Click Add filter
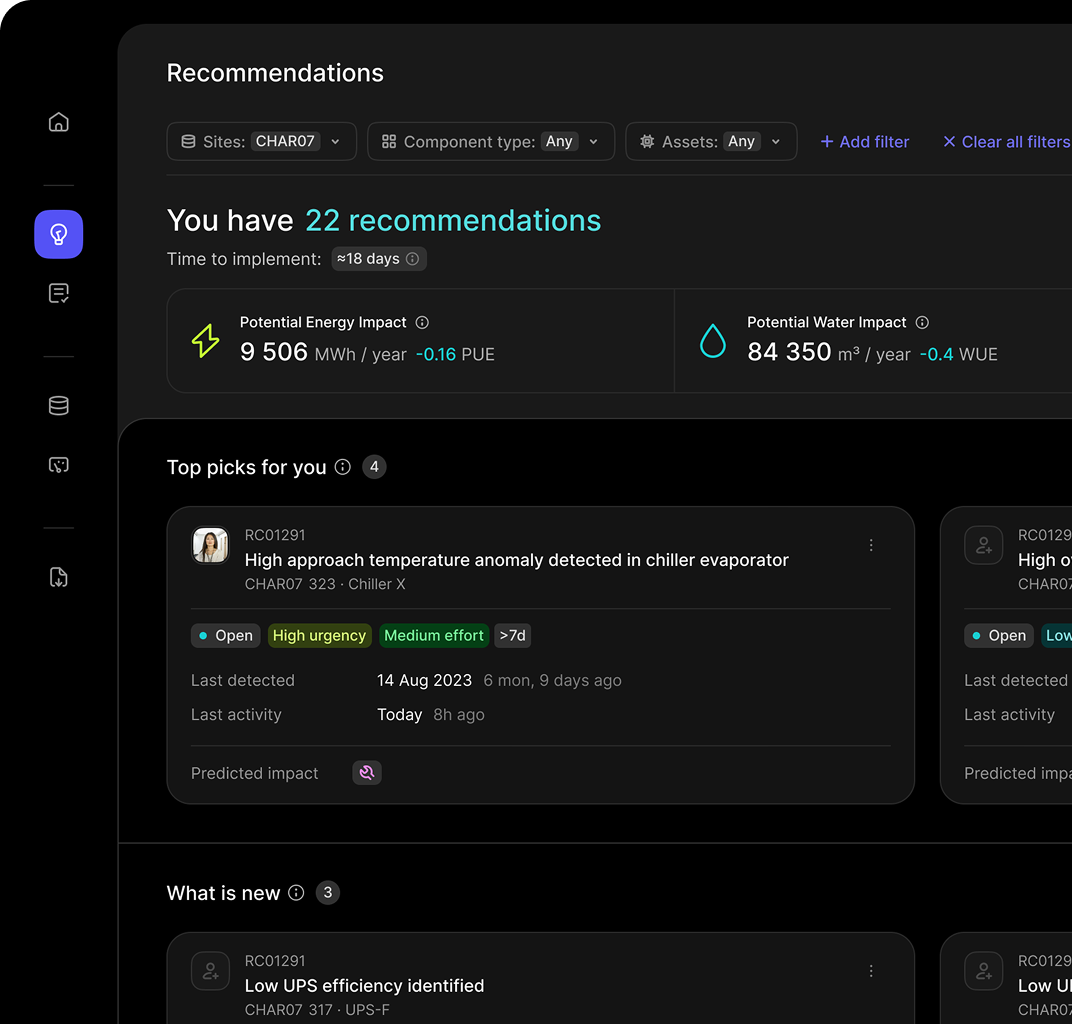Image resolution: width=1072 pixels, height=1024 pixels. tap(865, 142)
